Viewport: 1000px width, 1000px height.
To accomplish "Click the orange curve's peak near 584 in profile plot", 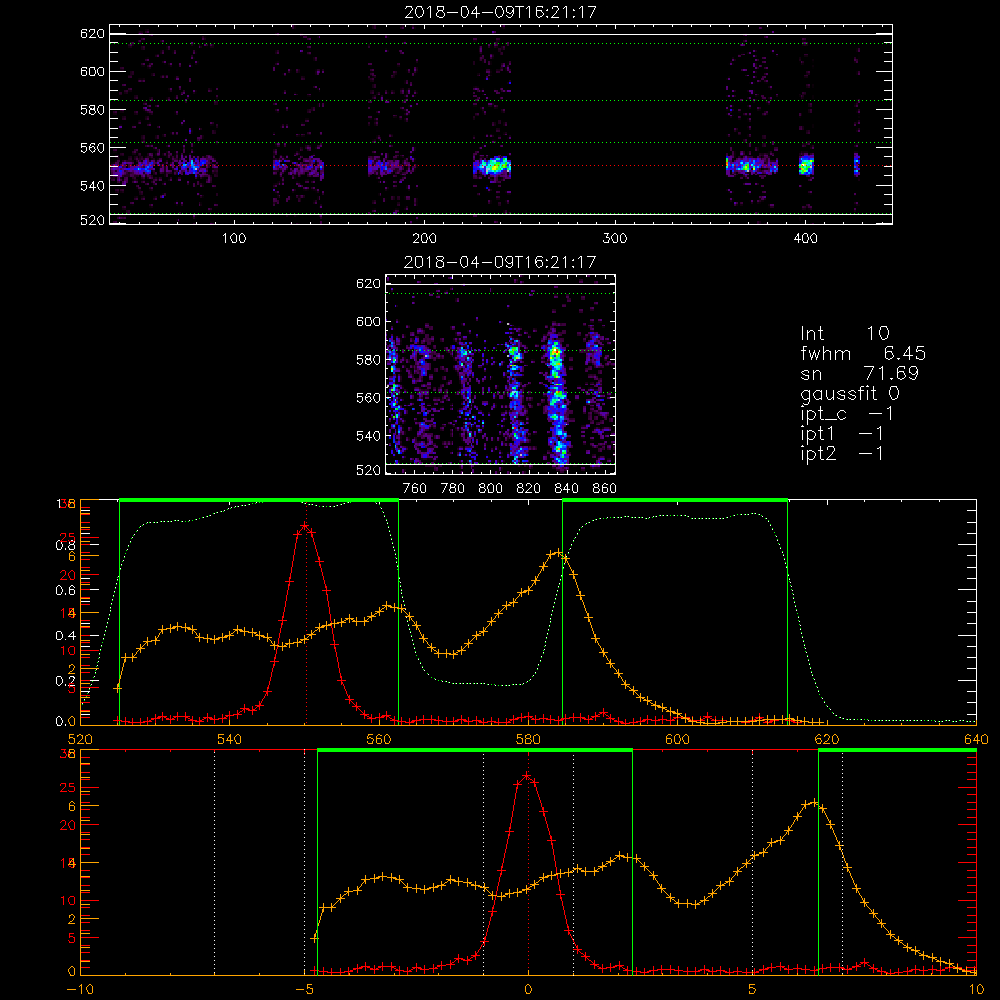I will tap(558, 553).
